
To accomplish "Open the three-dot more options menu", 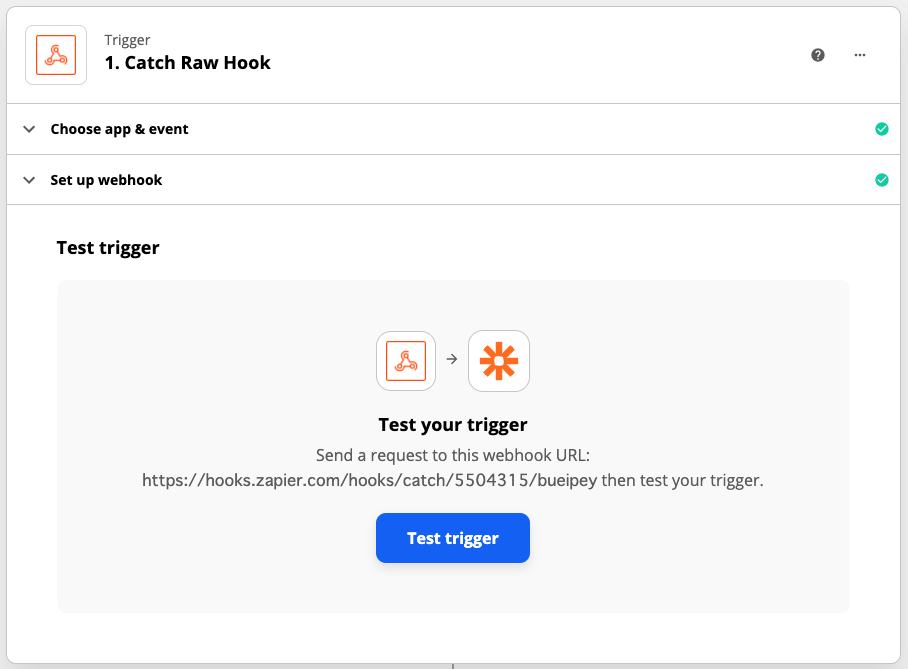I will click(860, 55).
